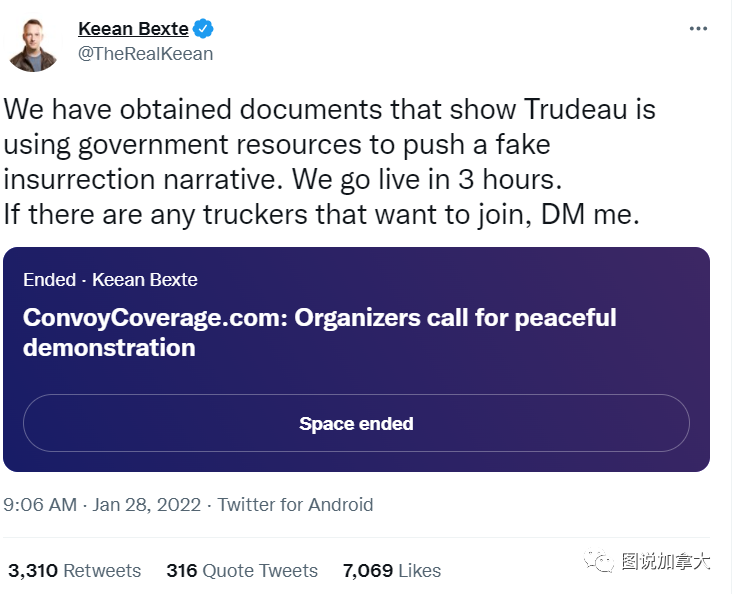Image resolution: width=734 pixels, height=594 pixels.
Task: Open the ConvoyCoverage.com Space title
Action: [320, 332]
